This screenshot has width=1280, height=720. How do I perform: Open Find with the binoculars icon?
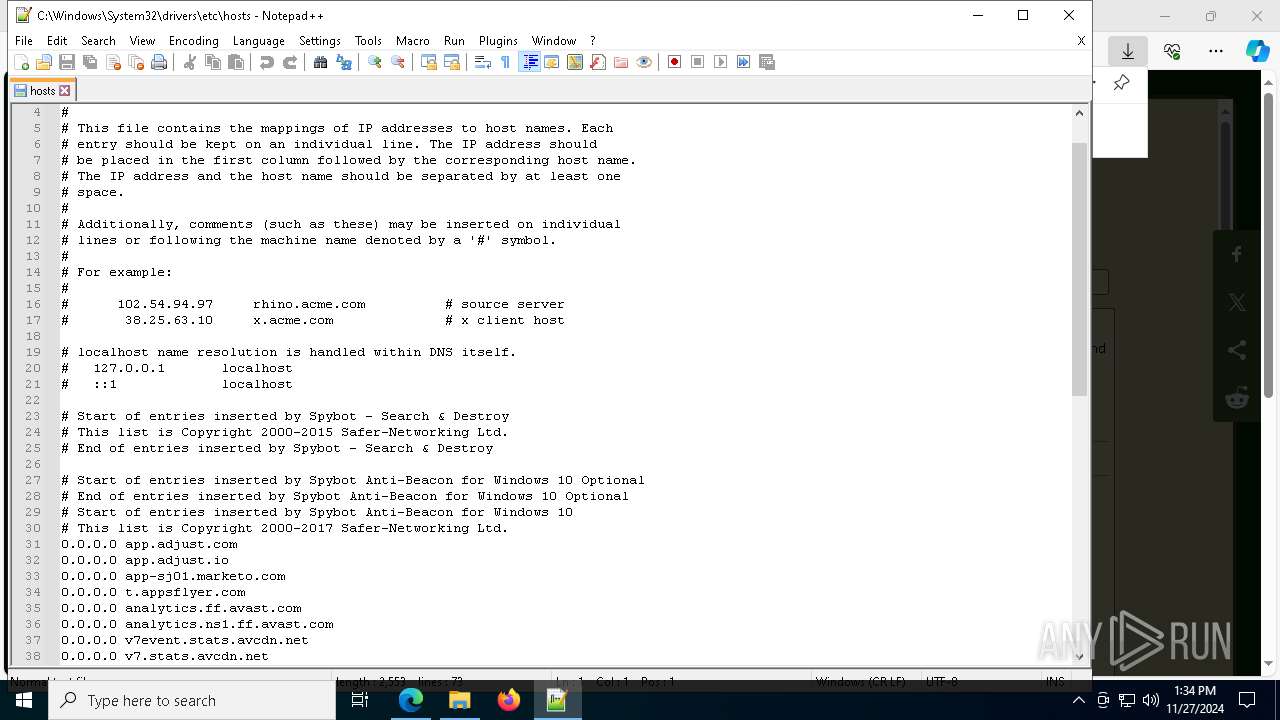pos(321,62)
